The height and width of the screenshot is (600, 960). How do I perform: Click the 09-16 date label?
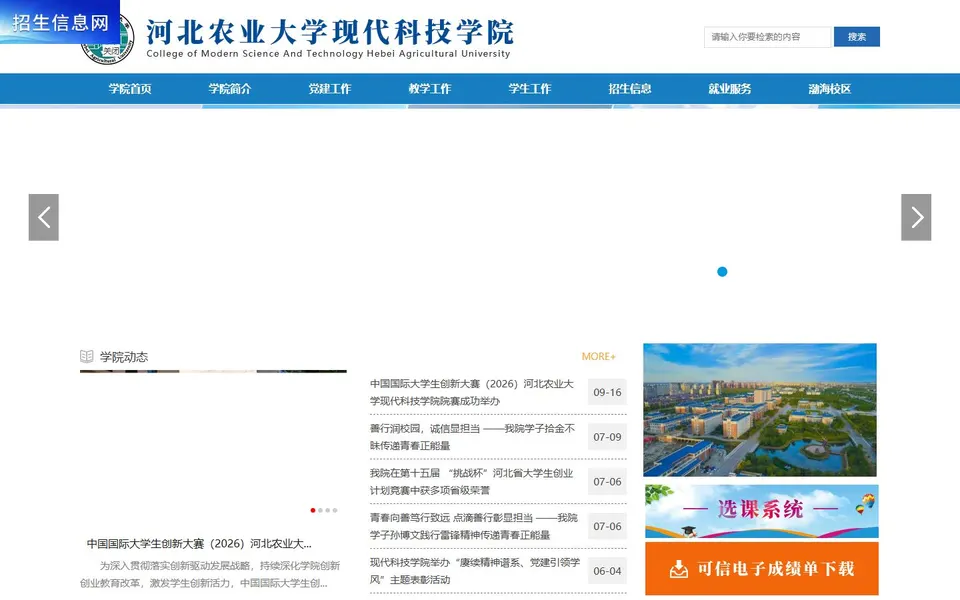click(607, 392)
